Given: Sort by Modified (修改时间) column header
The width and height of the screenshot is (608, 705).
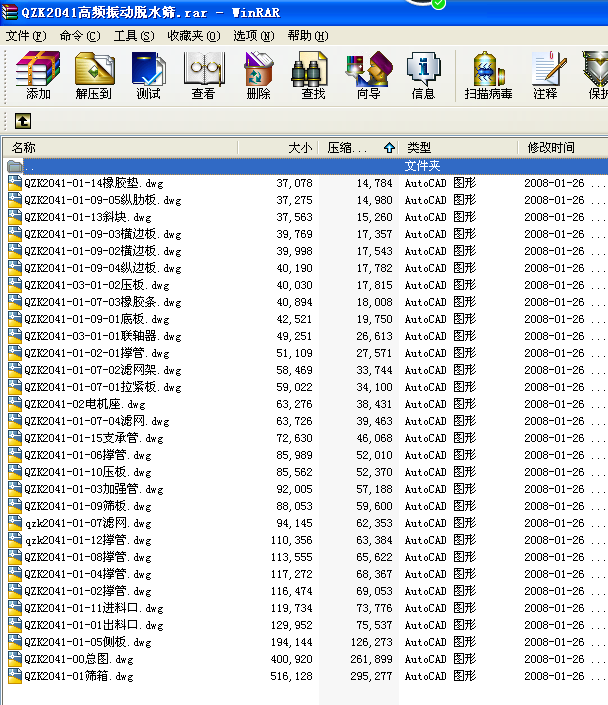Looking at the screenshot, I should (563, 147).
